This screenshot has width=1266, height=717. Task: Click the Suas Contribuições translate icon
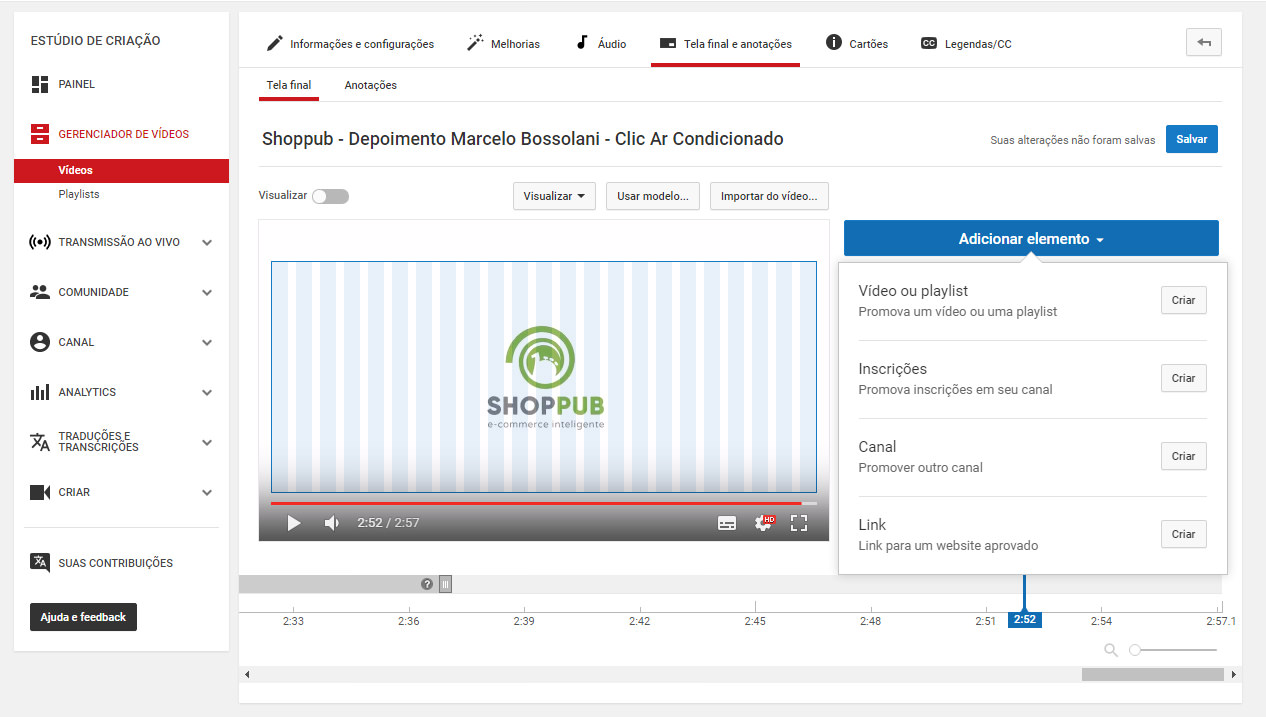click(40, 562)
